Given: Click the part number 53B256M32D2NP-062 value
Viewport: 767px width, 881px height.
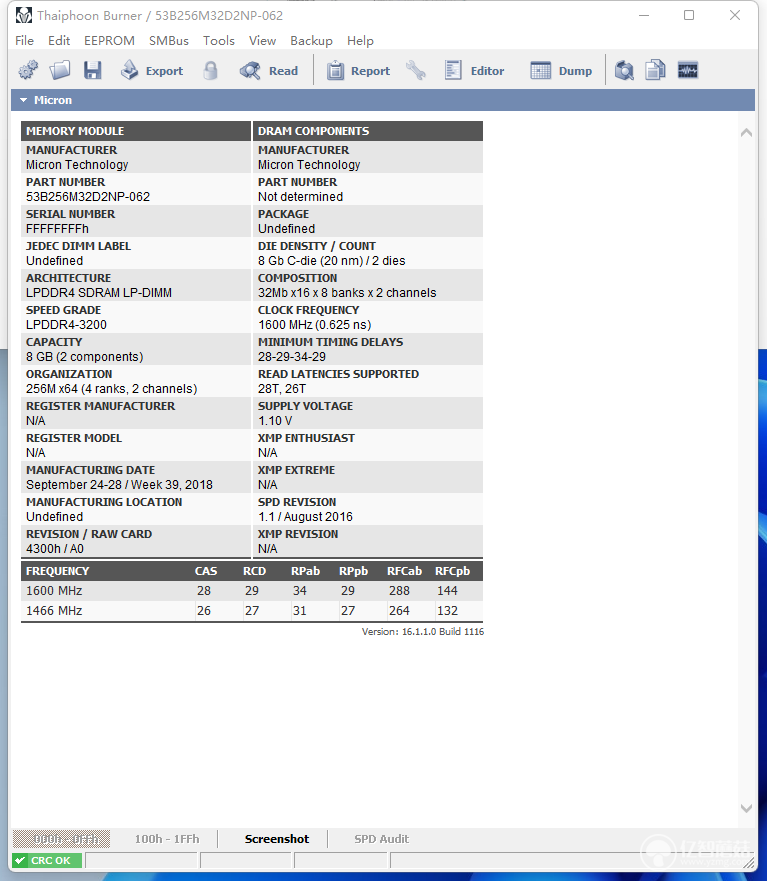Looking at the screenshot, I should [x=88, y=197].
